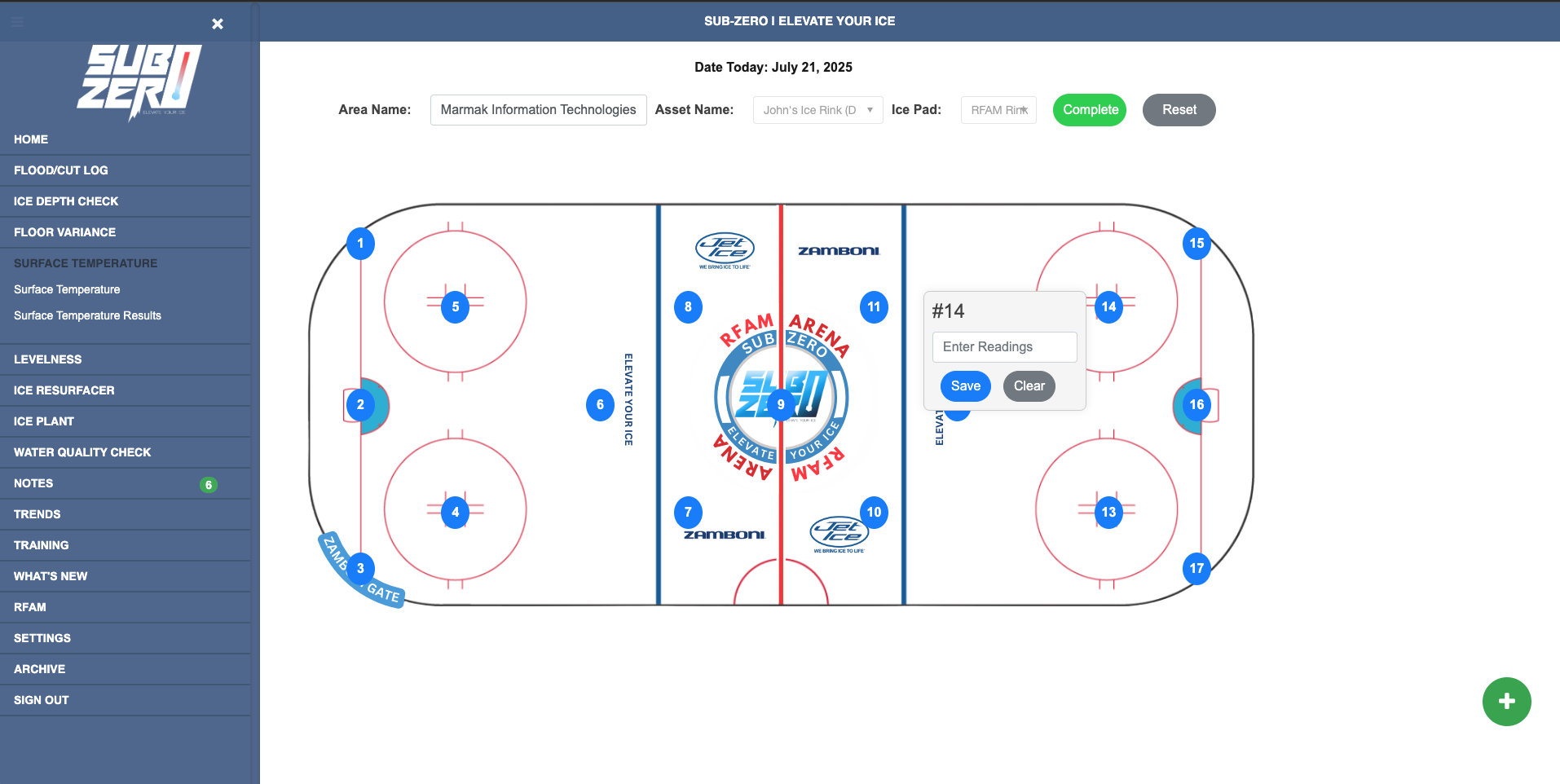Clear the reading for point 14
The width and height of the screenshot is (1560, 784).
[x=1029, y=386]
